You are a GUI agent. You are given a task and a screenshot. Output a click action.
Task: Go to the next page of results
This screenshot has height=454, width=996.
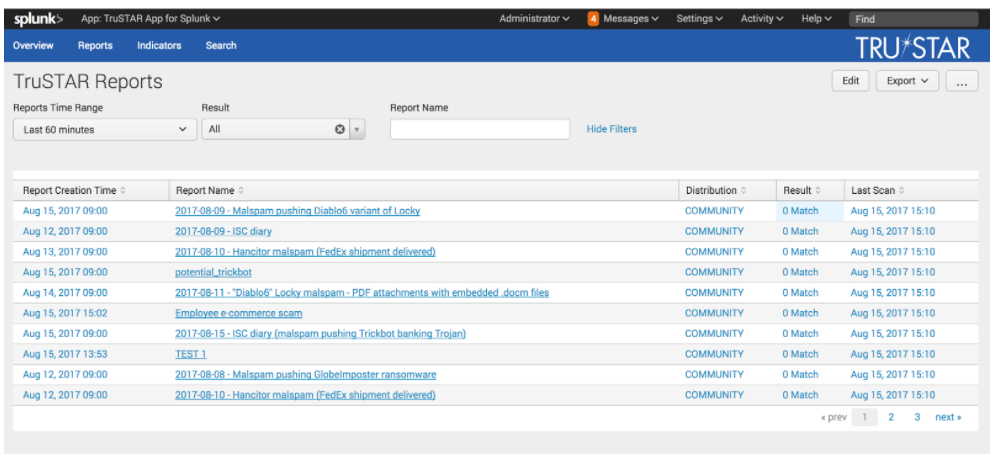(x=947, y=417)
